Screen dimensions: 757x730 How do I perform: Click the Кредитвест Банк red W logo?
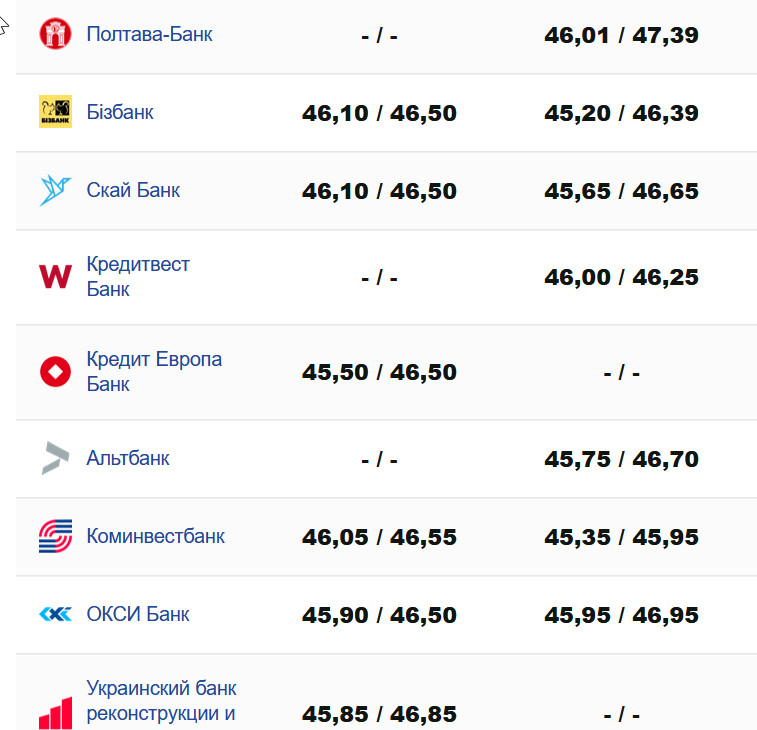point(55,277)
